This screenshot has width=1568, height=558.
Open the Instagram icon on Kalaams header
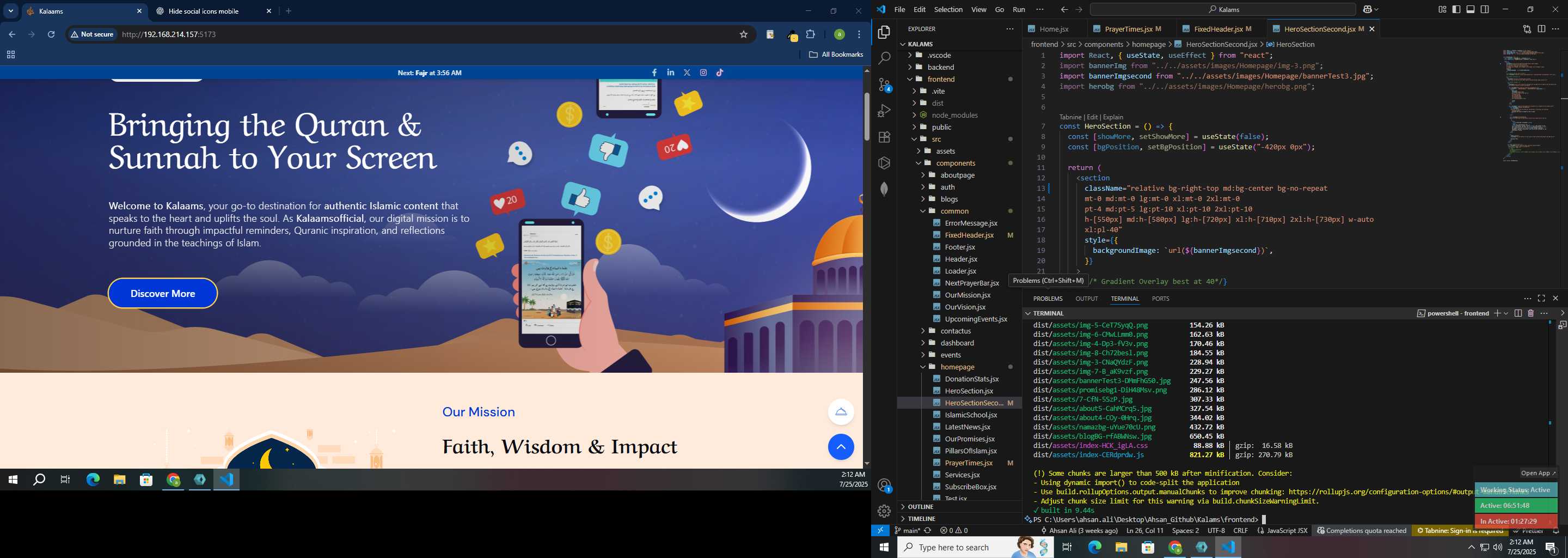[703, 72]
